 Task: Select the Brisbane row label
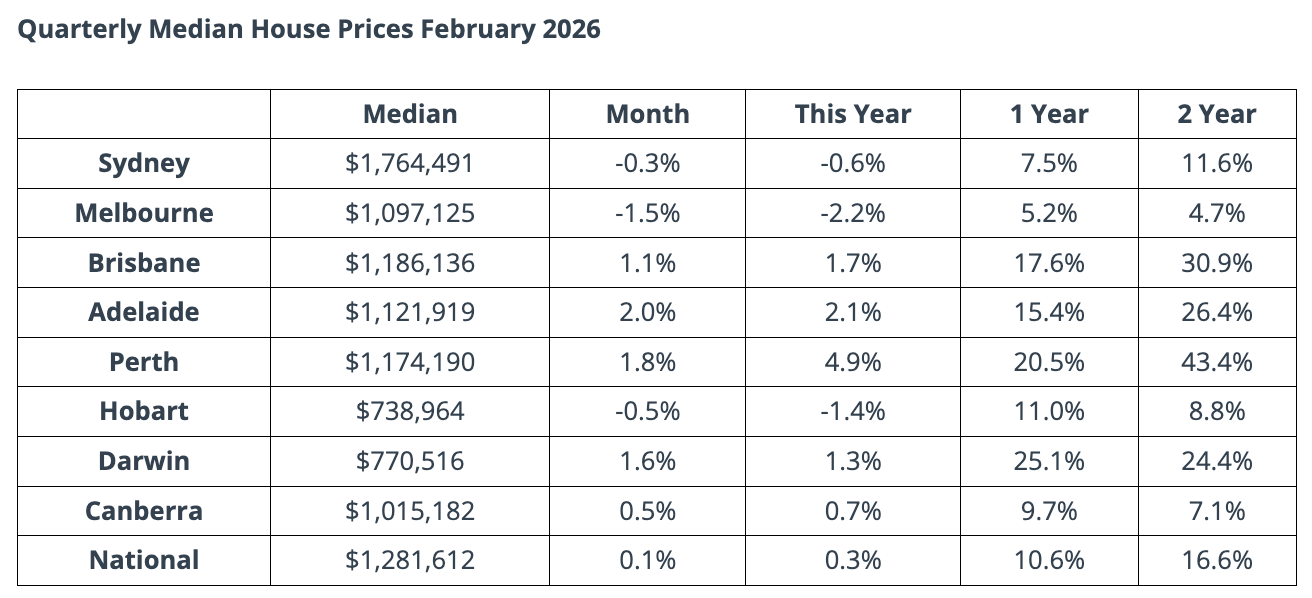point(144,263)
